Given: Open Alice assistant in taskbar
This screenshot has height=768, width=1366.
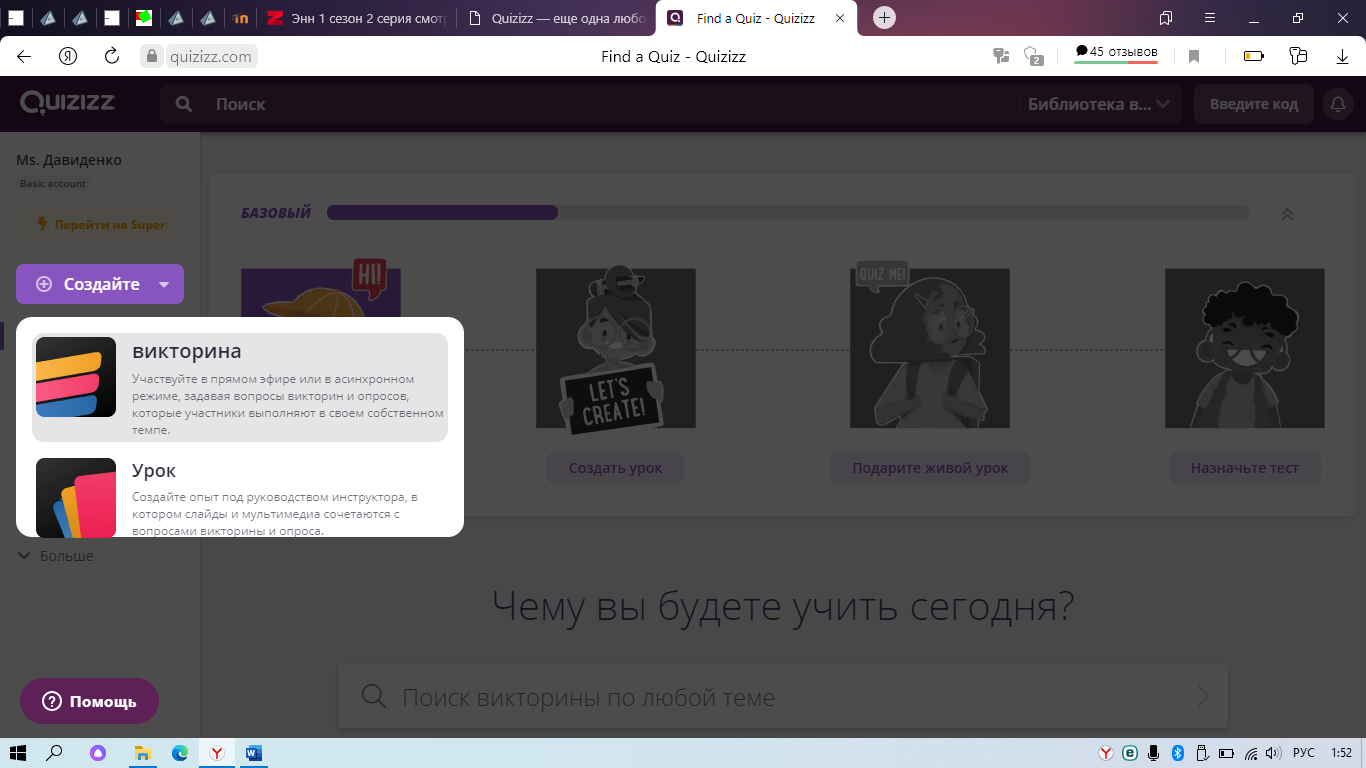Looking at the screenshot, I should point(98,753).
